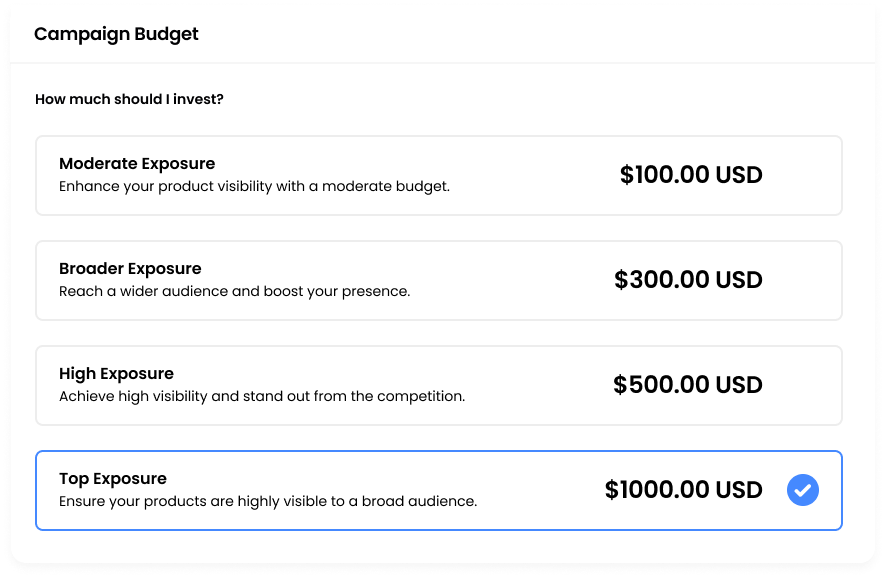Click the Campaign Budget heading
The width and height of the screenshot is (885, 578).
[116, 34]
